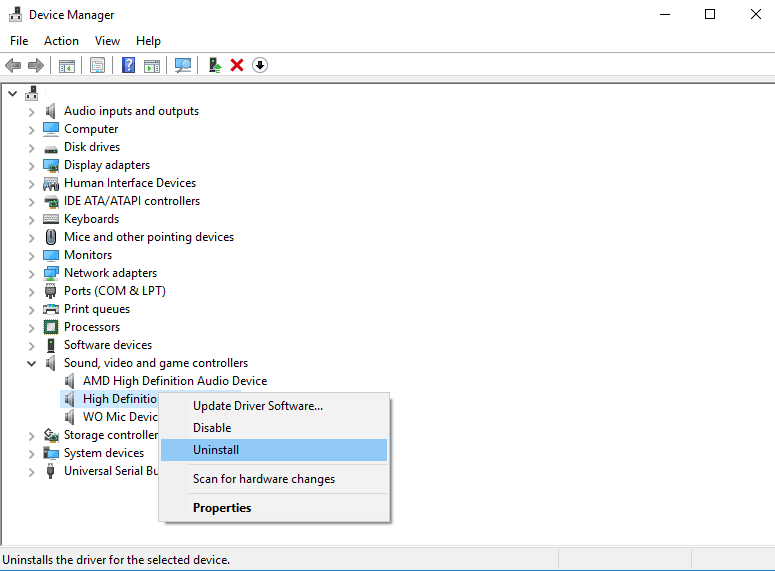Expand Audio inputs and outputs
Image resolution: width=775 pixels, height=571 pixels.
pos(32,112)
